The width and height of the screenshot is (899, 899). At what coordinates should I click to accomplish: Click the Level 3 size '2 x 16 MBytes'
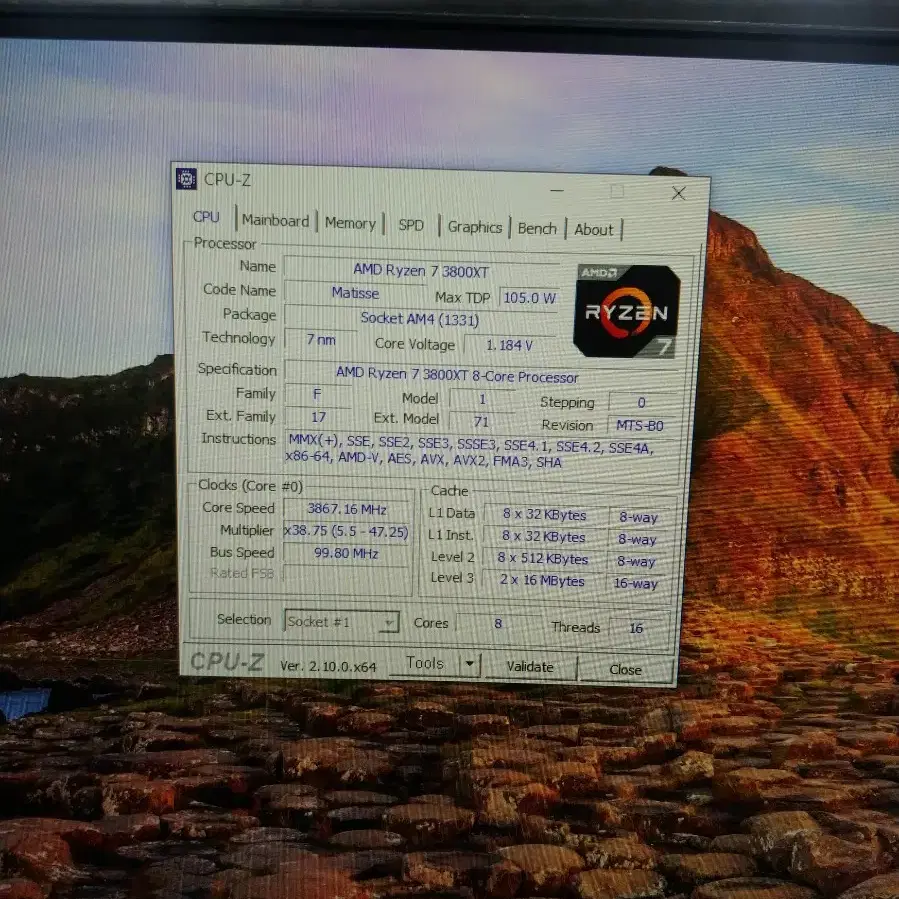click(x=542, y=580)
